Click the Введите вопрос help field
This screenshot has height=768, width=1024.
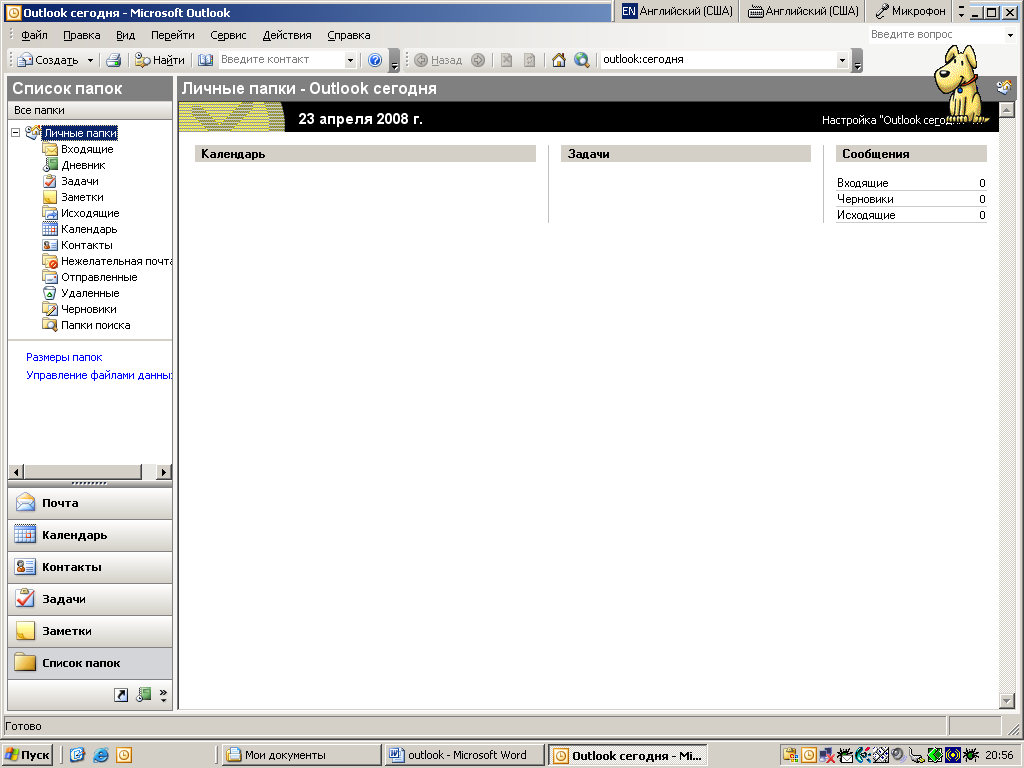click(x=936, y=35)
